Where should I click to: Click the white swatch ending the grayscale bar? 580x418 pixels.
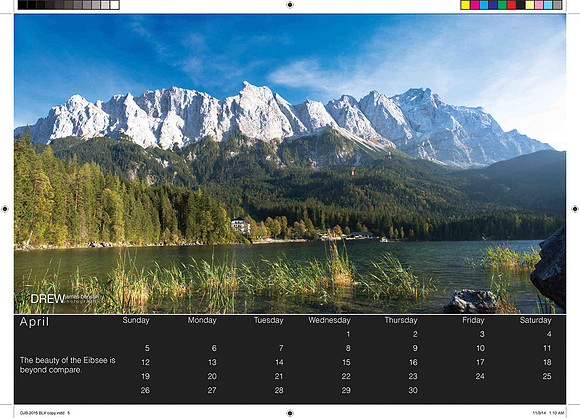[115, 5]
